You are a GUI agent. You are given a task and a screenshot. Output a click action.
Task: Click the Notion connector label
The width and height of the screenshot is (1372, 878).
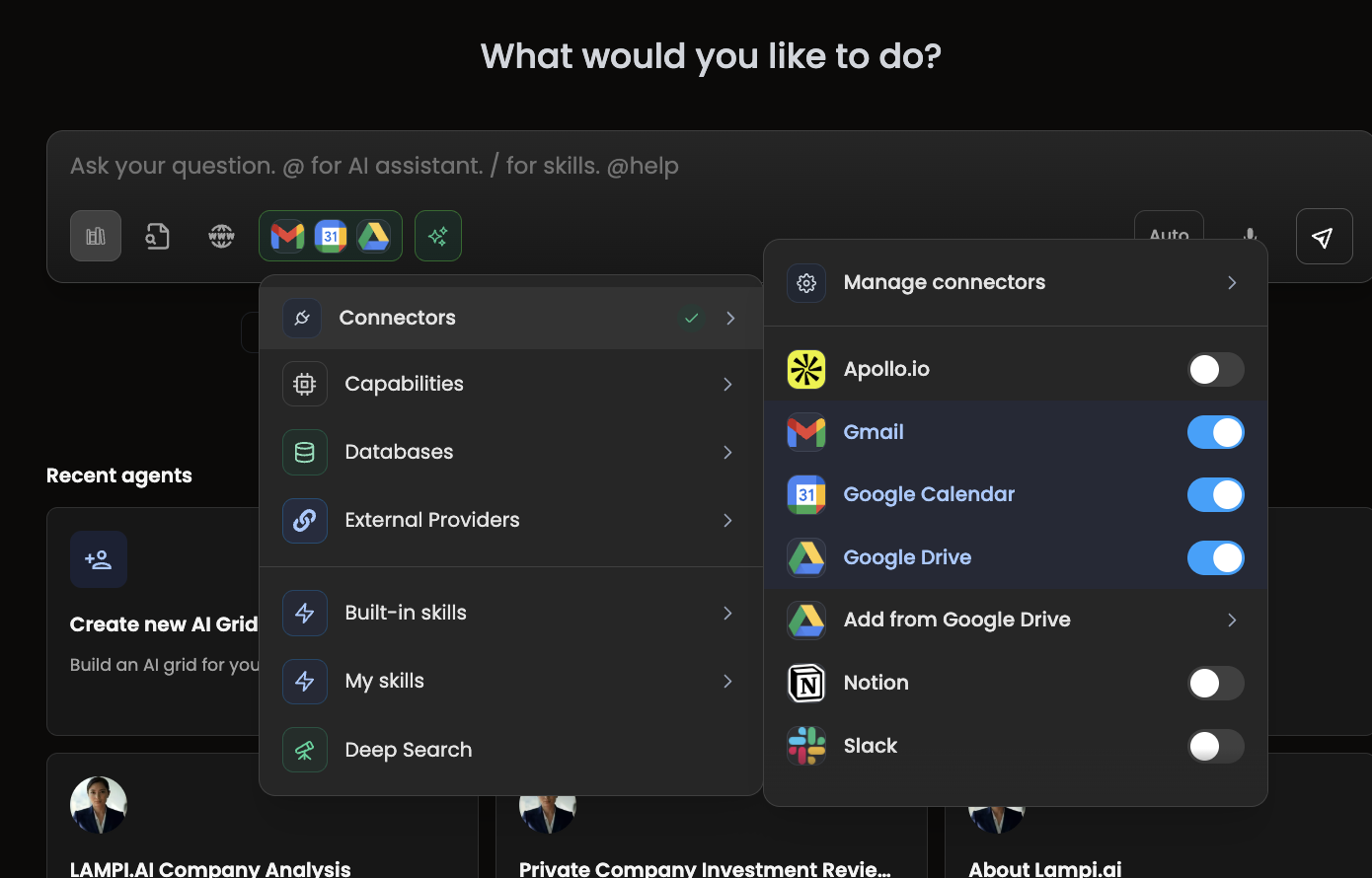pyautogui.click(x=877, y=683)
